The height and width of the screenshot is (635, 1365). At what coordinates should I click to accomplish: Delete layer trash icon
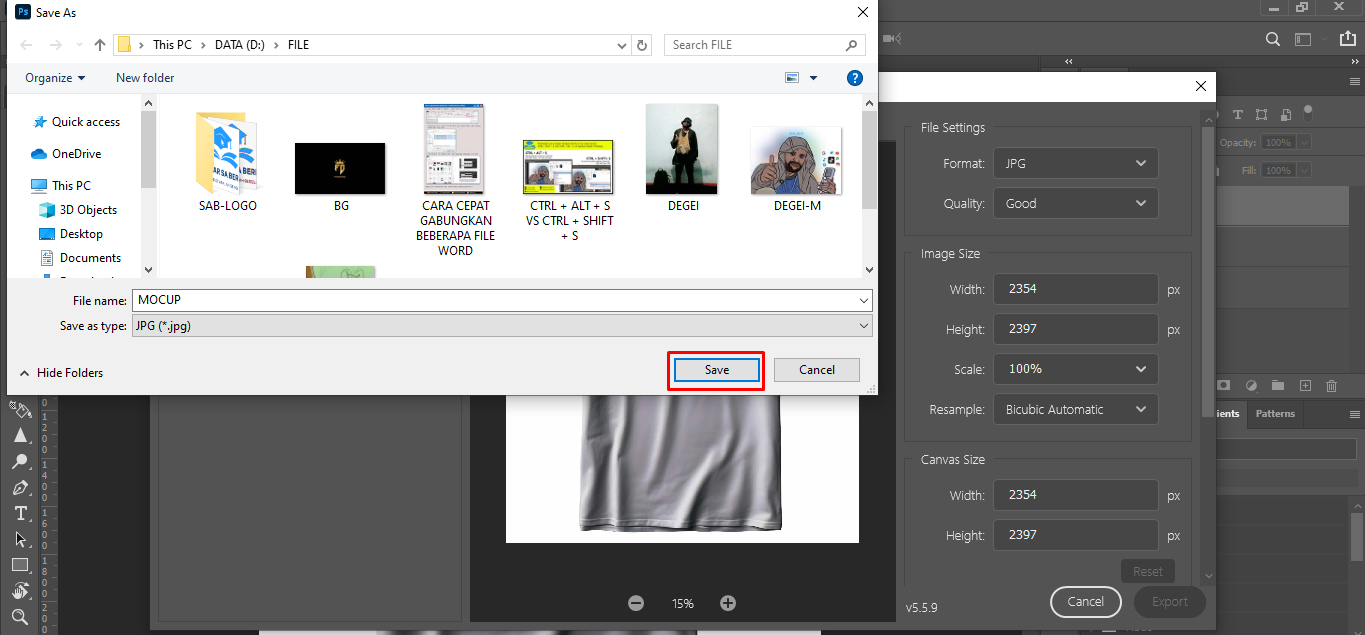click(1331, 385)
